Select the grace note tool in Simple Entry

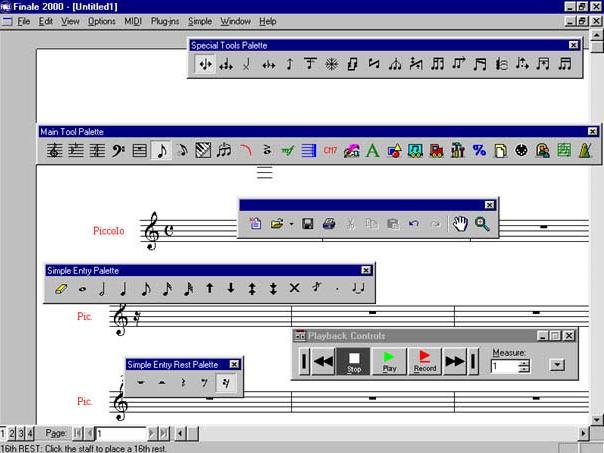pyautogui.click(x=316, y=288)
